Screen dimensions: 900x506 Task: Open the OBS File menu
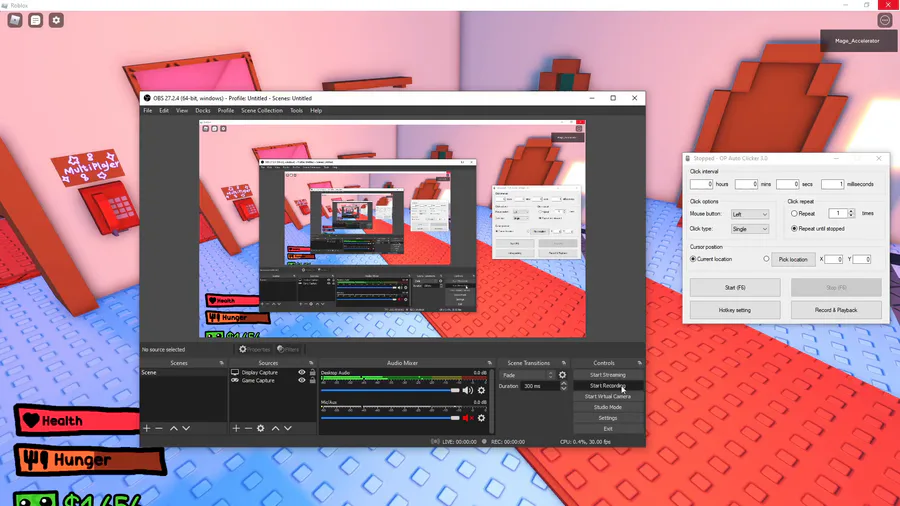click(148, 111)
